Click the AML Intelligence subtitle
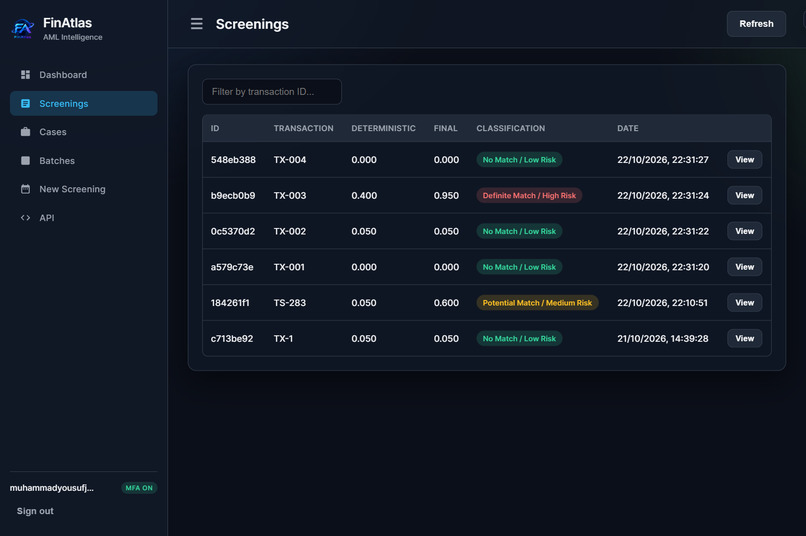Screen dimensions: 806x536 tap(72, 37)
